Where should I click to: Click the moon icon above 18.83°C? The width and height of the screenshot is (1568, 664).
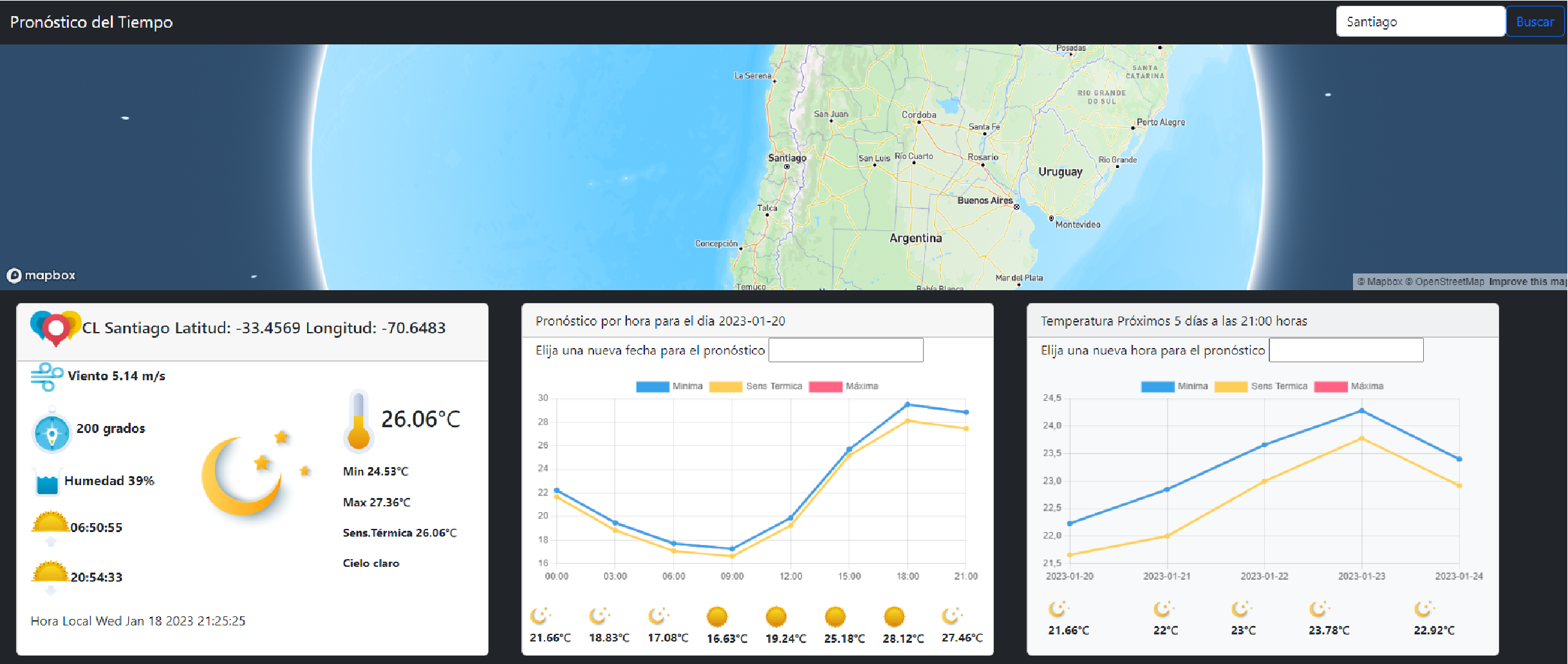click(x=599, y=616)
